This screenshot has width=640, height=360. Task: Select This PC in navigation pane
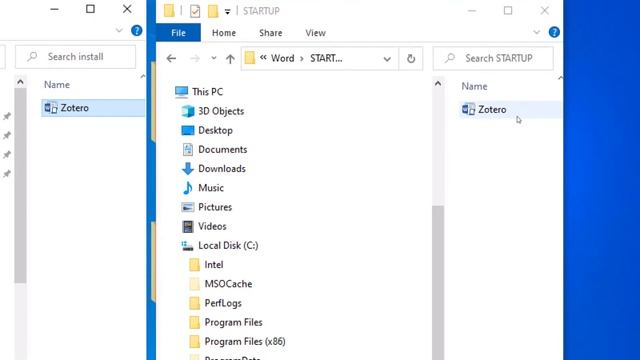coord(207,92)
